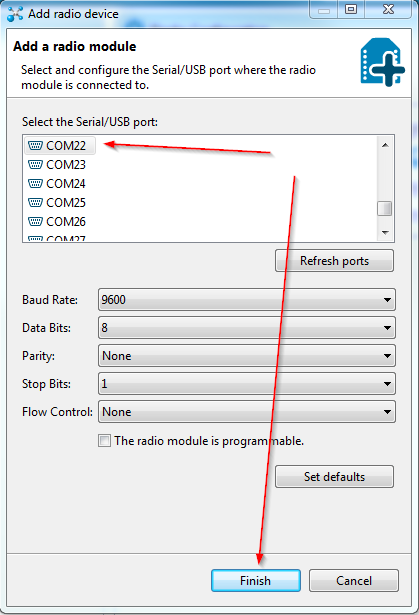Pick the COM25 port icon

pos(35,203)
